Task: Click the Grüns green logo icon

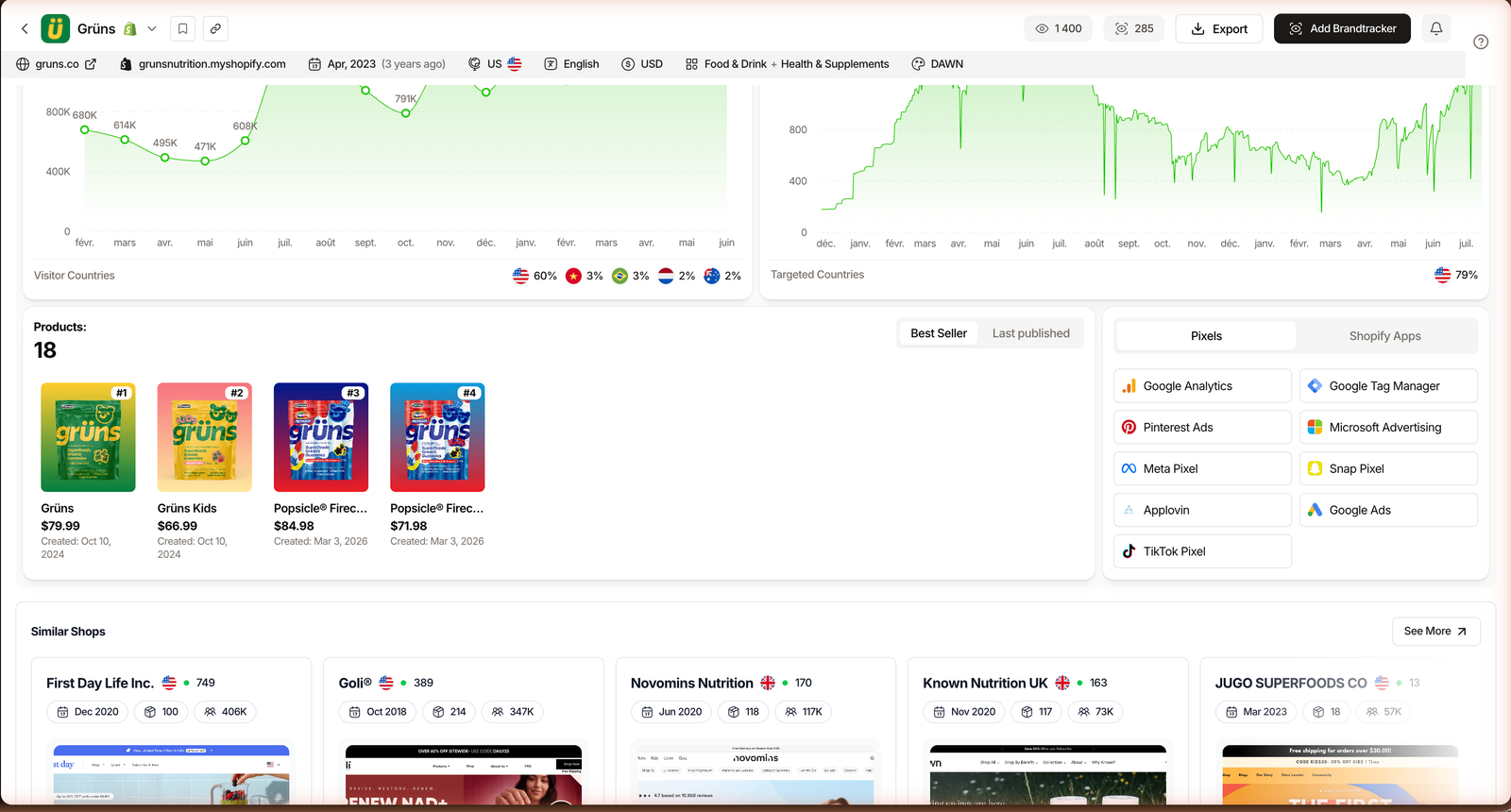Action: [56, 28]
